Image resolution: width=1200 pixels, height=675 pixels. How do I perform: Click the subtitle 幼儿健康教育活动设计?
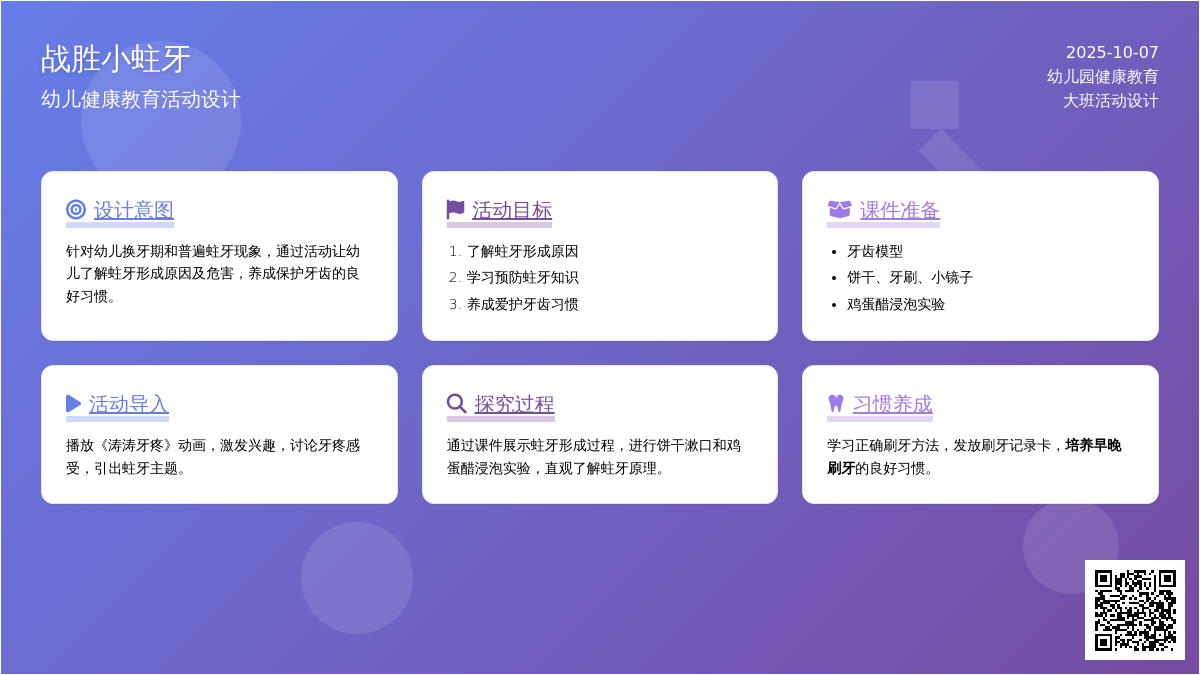(141, 100)
